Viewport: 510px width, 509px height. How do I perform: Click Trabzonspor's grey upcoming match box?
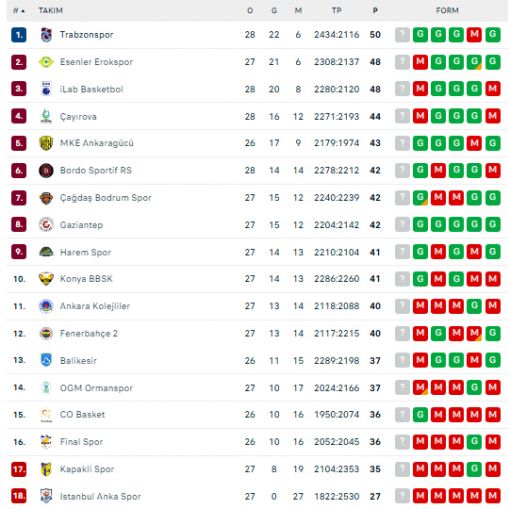(402, 35)
